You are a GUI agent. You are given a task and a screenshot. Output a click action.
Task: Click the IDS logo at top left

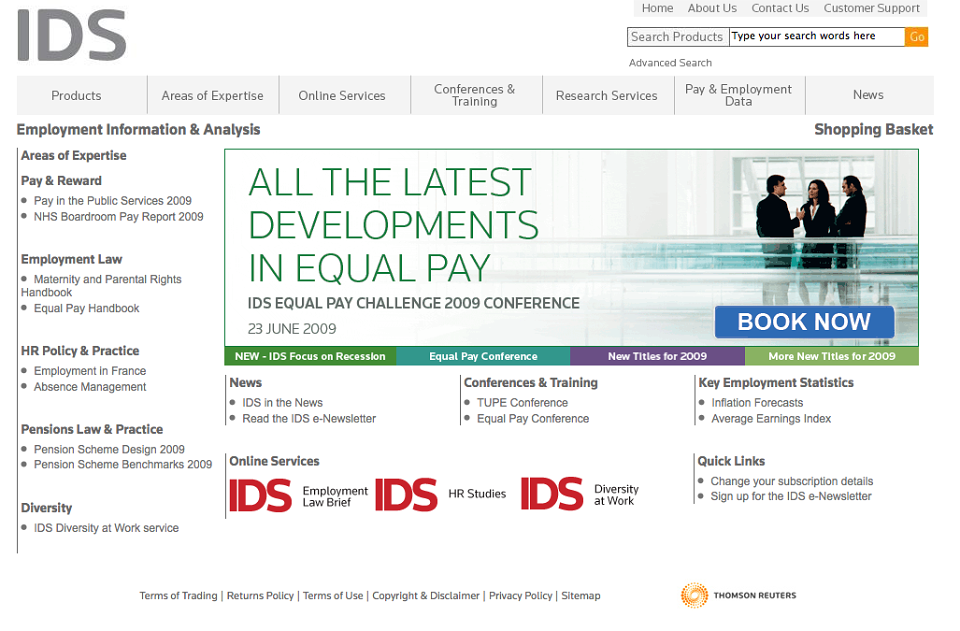72,35
